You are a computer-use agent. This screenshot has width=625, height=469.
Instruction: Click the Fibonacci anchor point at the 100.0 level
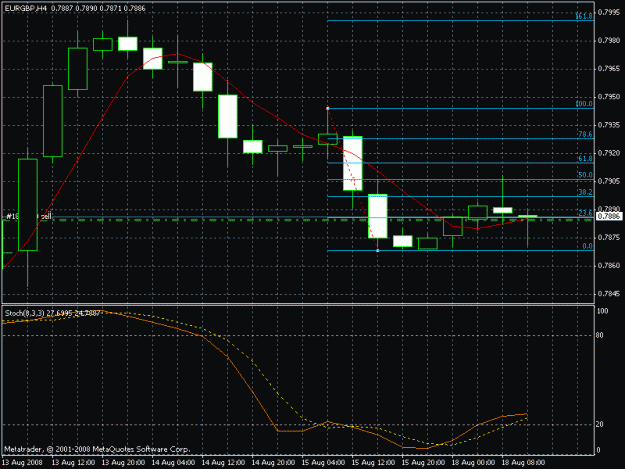coord(328,108)
